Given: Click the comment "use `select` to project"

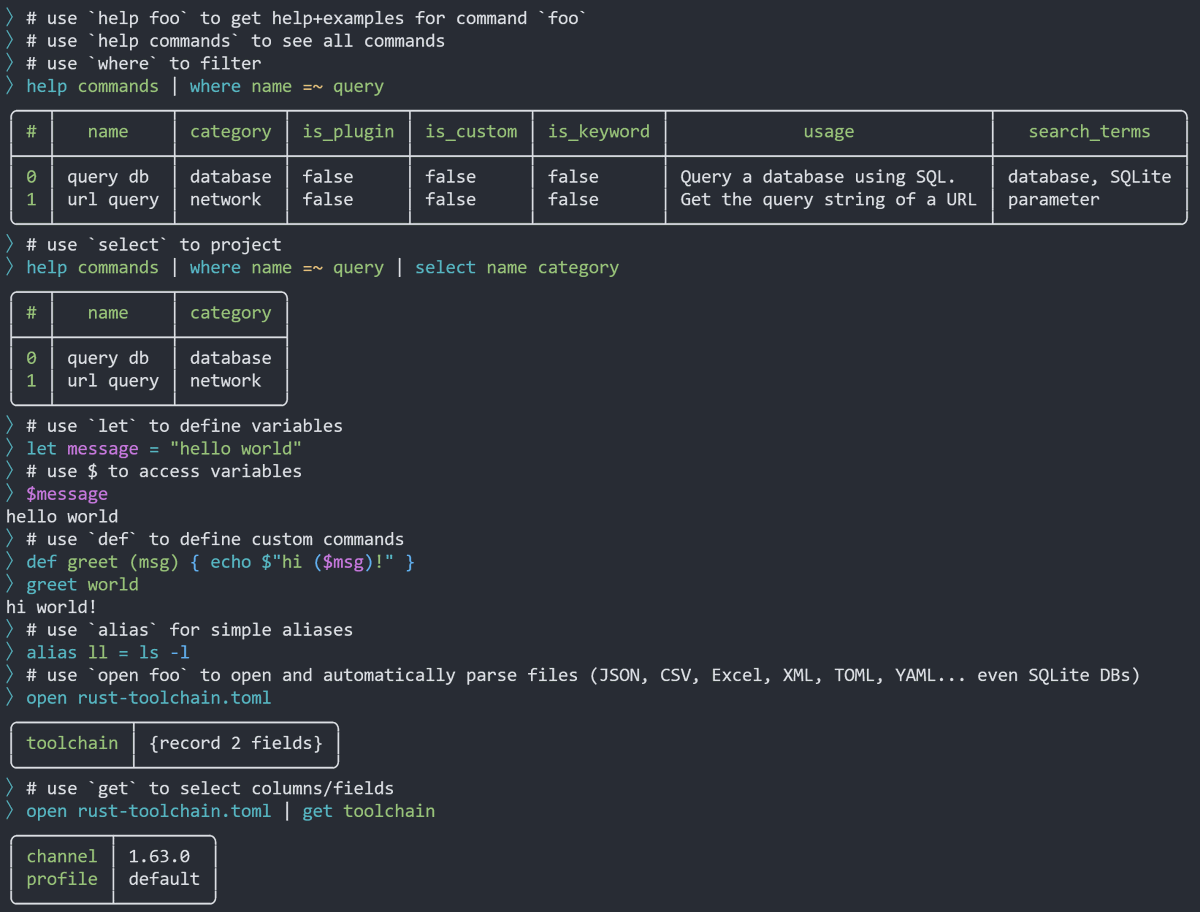Looking at the screenshot, I should (153, 245).
